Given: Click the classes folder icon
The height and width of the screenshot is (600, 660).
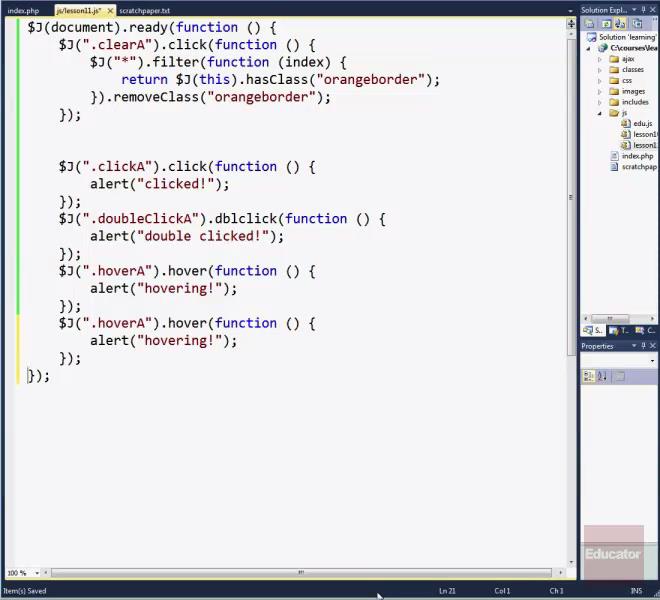Looking at the screenshot, I should 614,69.
